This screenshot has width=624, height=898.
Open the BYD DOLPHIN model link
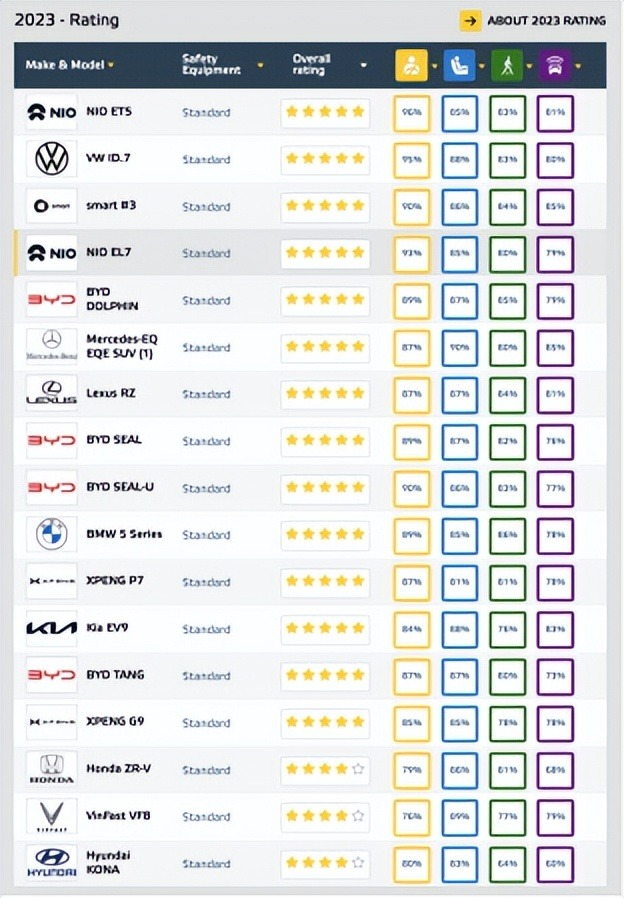(x=112, y=299)
